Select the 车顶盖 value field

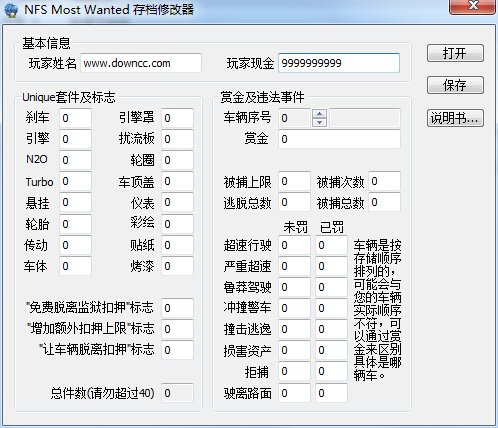point(177,181)
